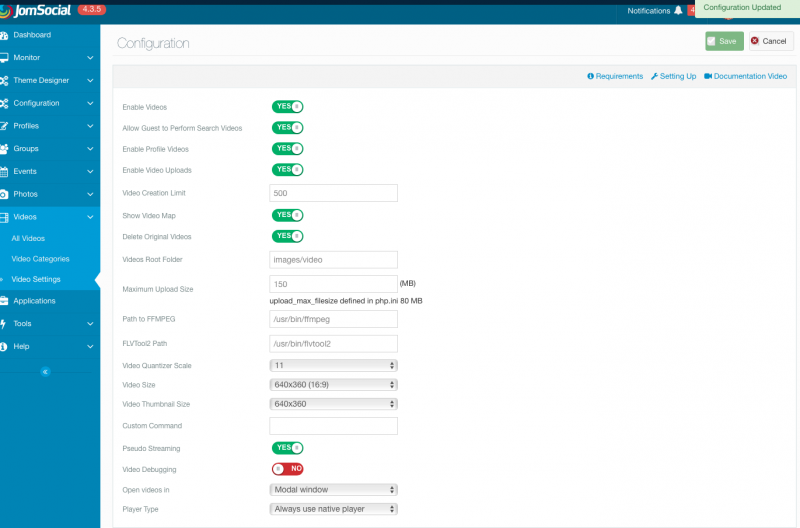Toggle Pseudo Streaming switch
The width and height of the screenshot is (800, 528).
[287, 448]
